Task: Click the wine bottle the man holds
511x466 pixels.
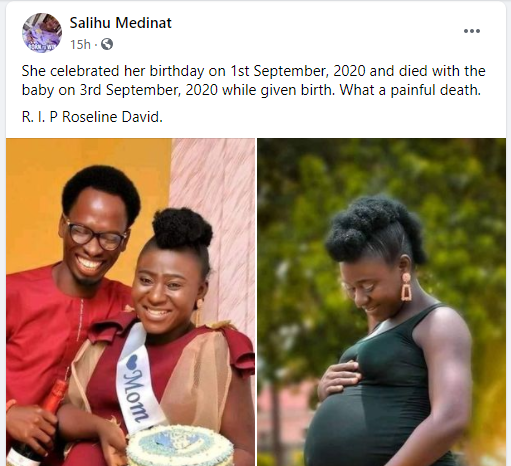Action: pyautogui.click(x=37, y=425)
